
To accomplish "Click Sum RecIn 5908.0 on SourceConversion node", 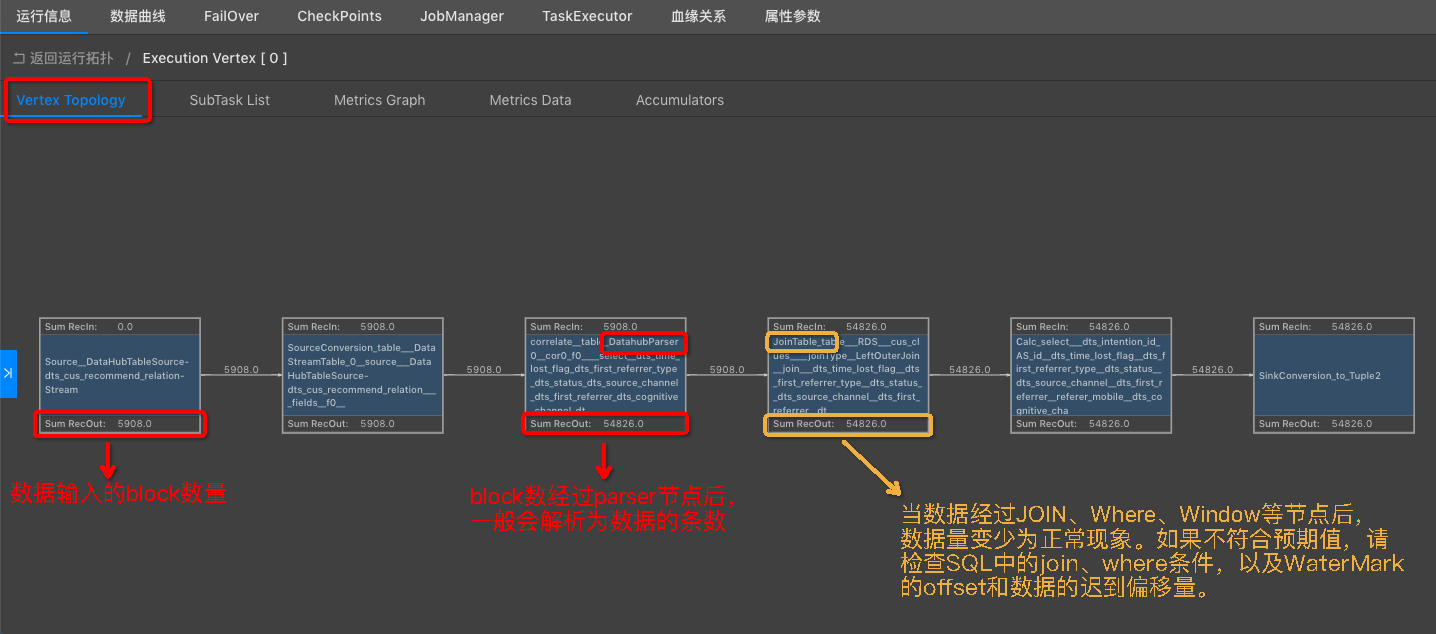I will (363, 326).
